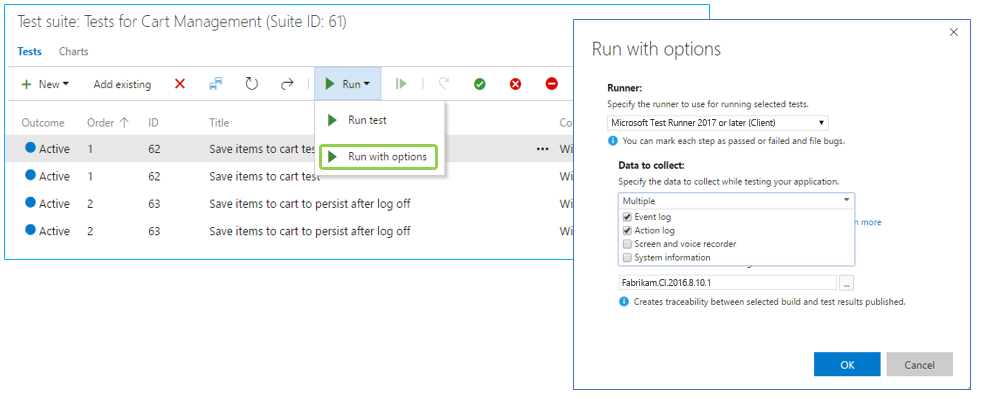
Task: Uncheck the Action log checkbox
Action: click(628, 230)
